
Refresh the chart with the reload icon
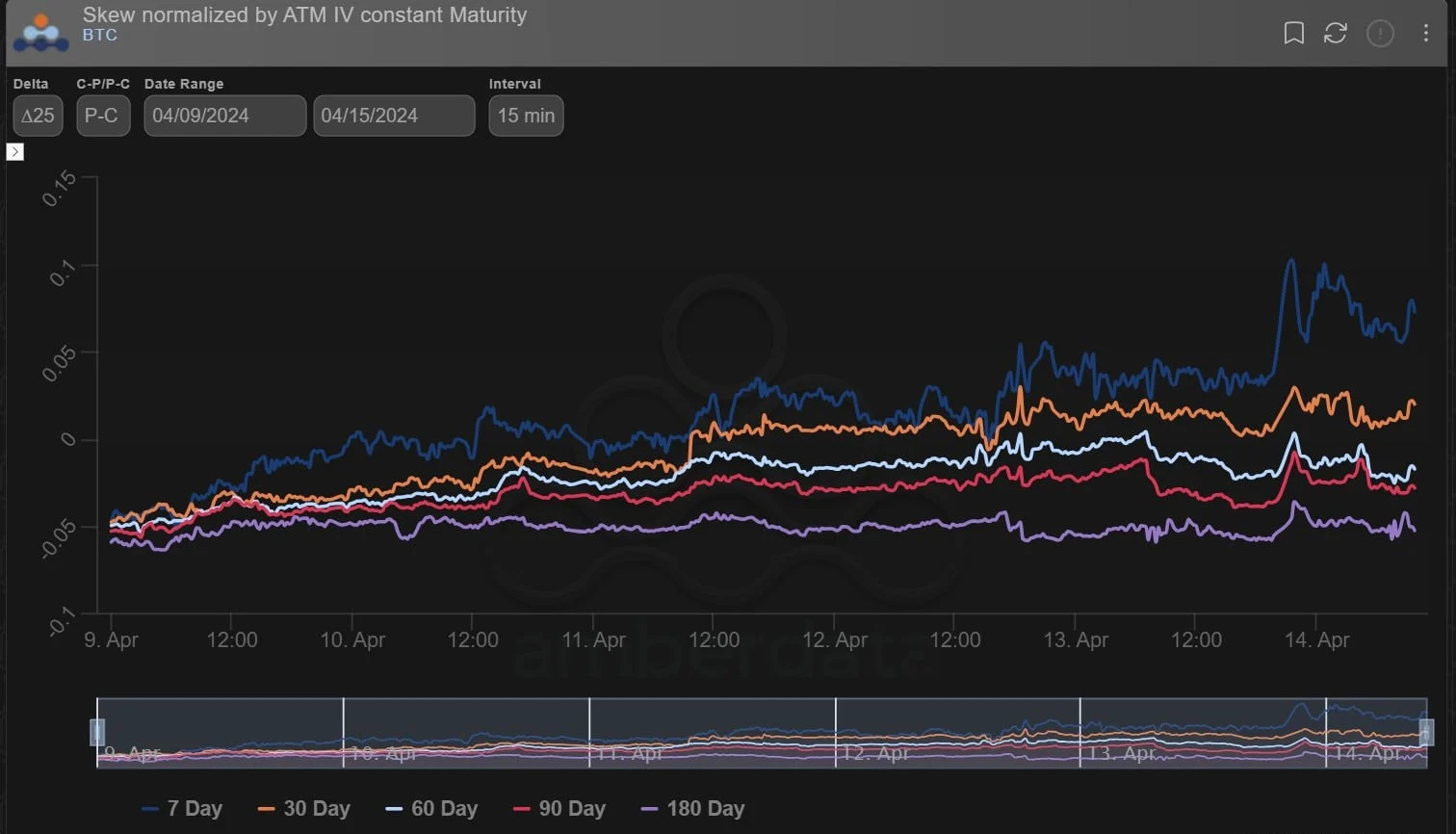coord(1336,34)
